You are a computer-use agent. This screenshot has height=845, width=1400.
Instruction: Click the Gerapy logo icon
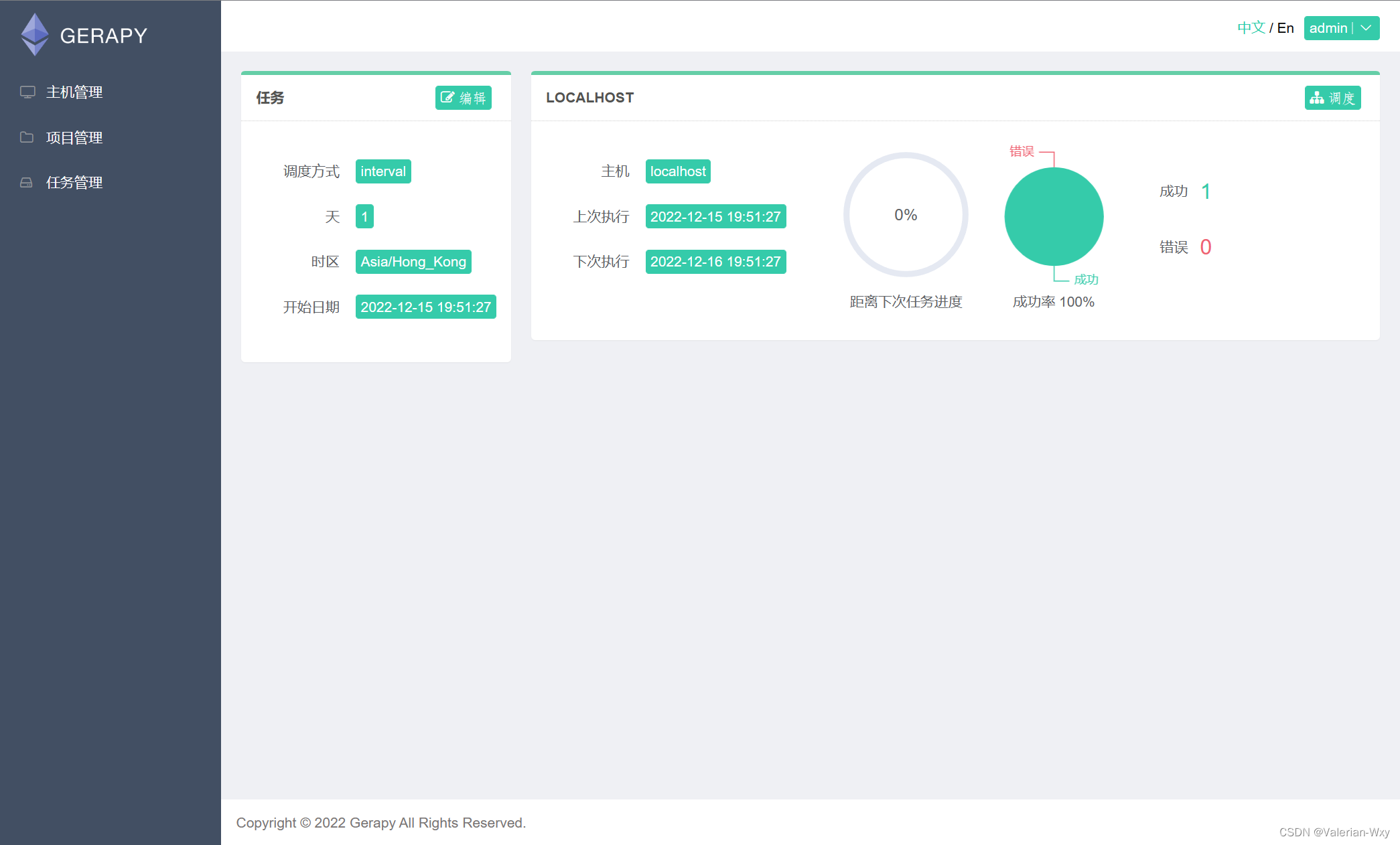pos(35,35)
